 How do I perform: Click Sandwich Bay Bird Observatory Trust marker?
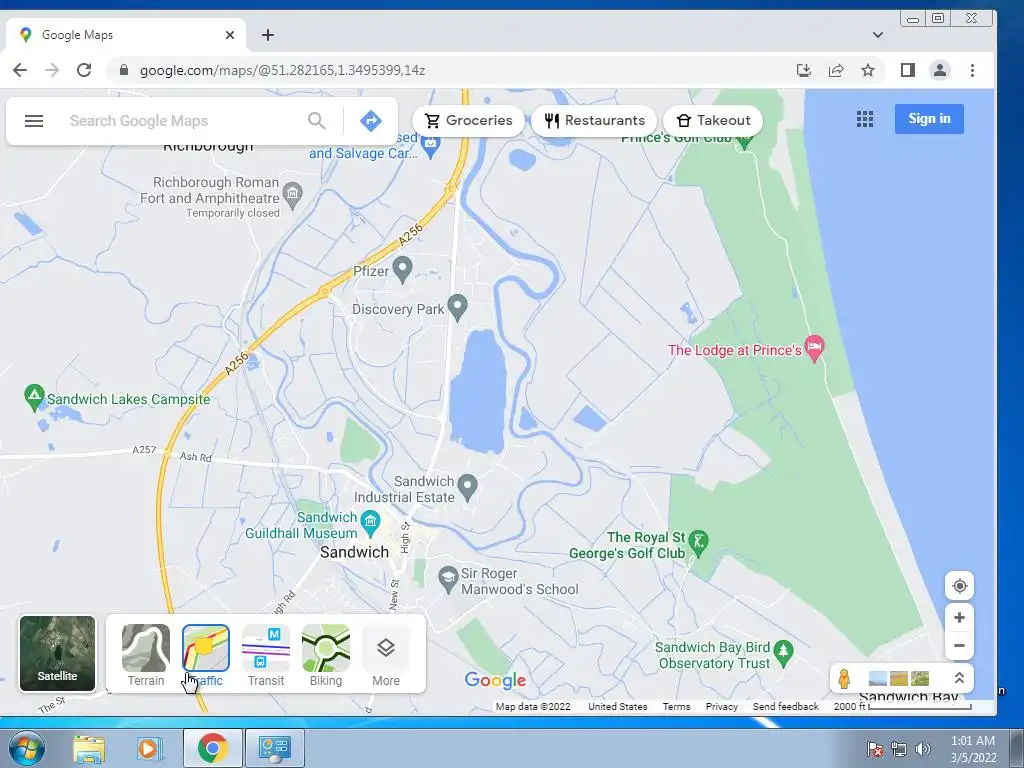[783, 652]
